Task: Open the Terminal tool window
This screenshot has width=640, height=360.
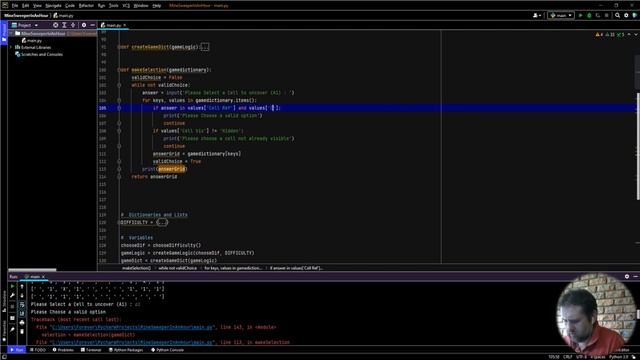Action: click(x=91, y=350)
